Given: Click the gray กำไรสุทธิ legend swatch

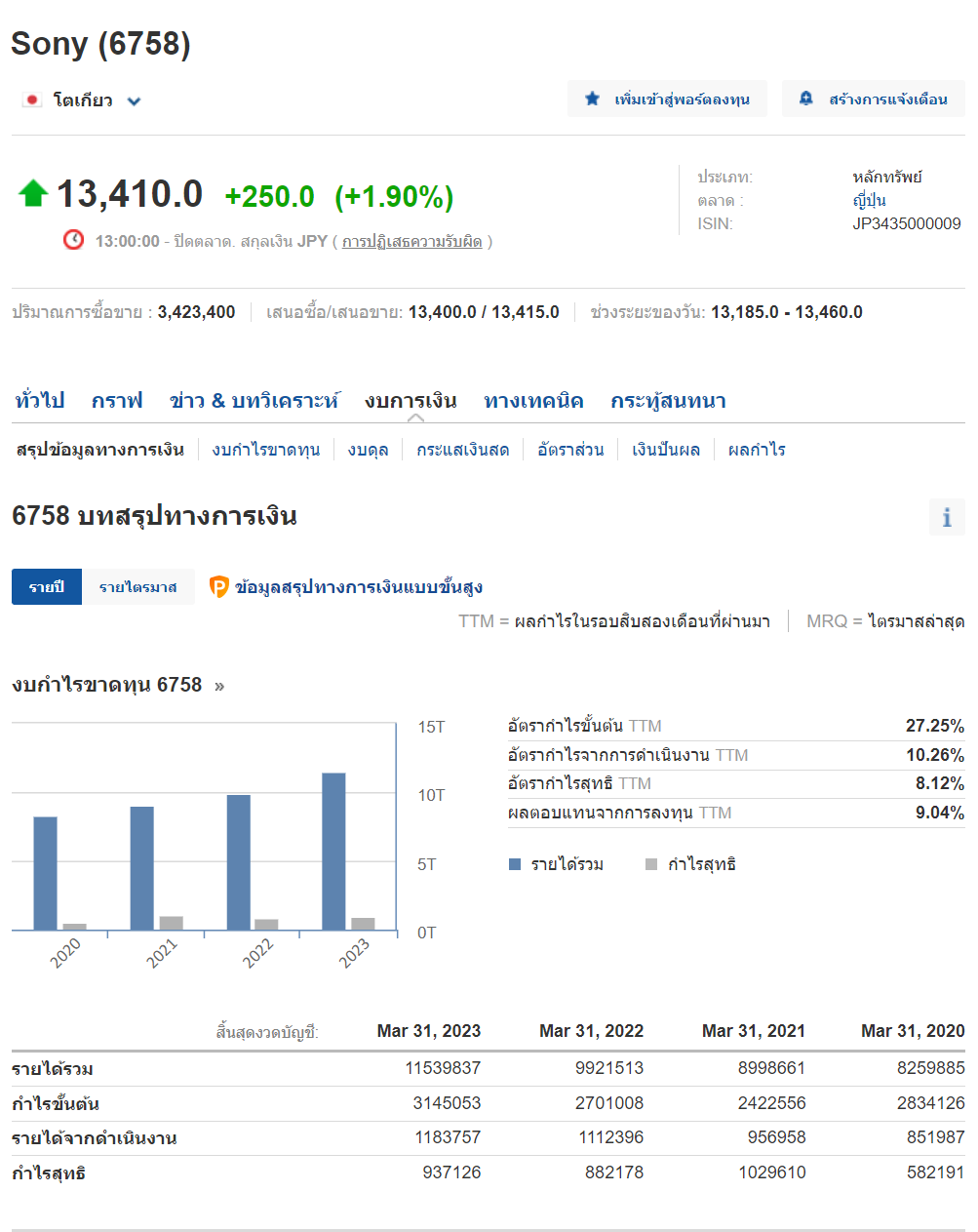Looking at the screenshot, I should point(651,864).
